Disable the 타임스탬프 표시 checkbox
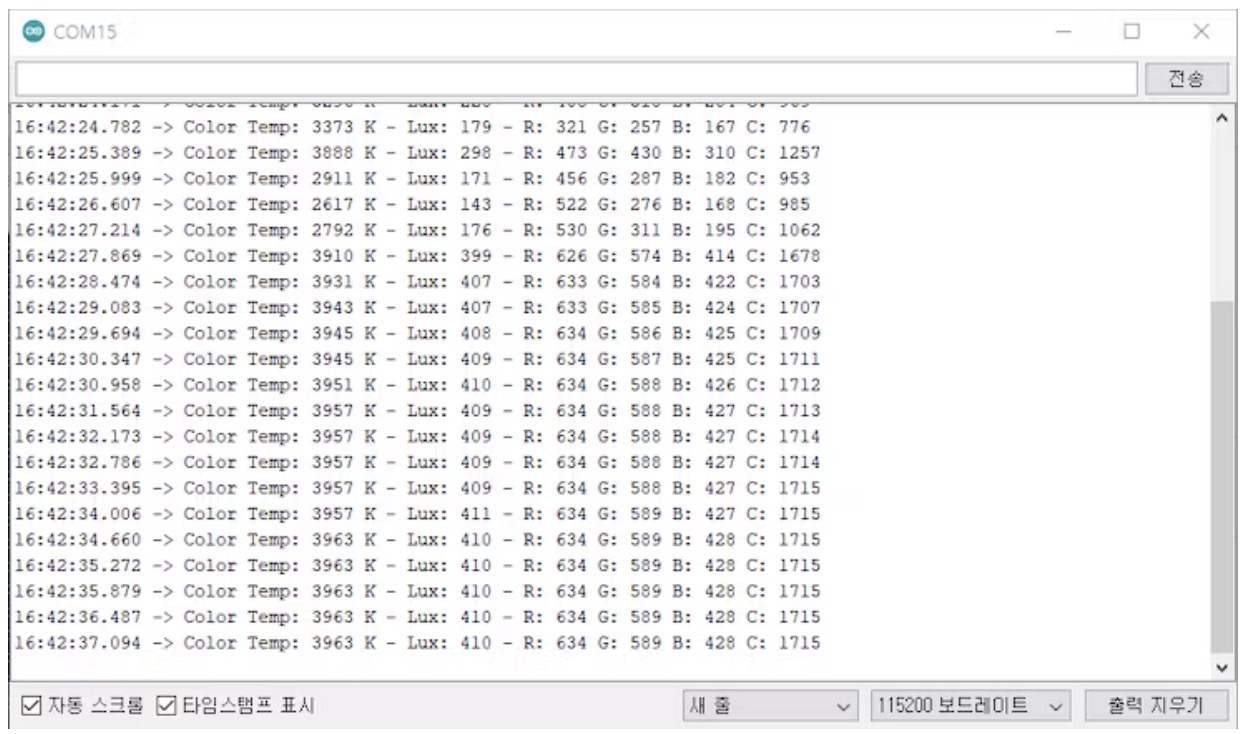Viewport: 1242px width, 734px height. pyautogui.click(x=165, y=706)
